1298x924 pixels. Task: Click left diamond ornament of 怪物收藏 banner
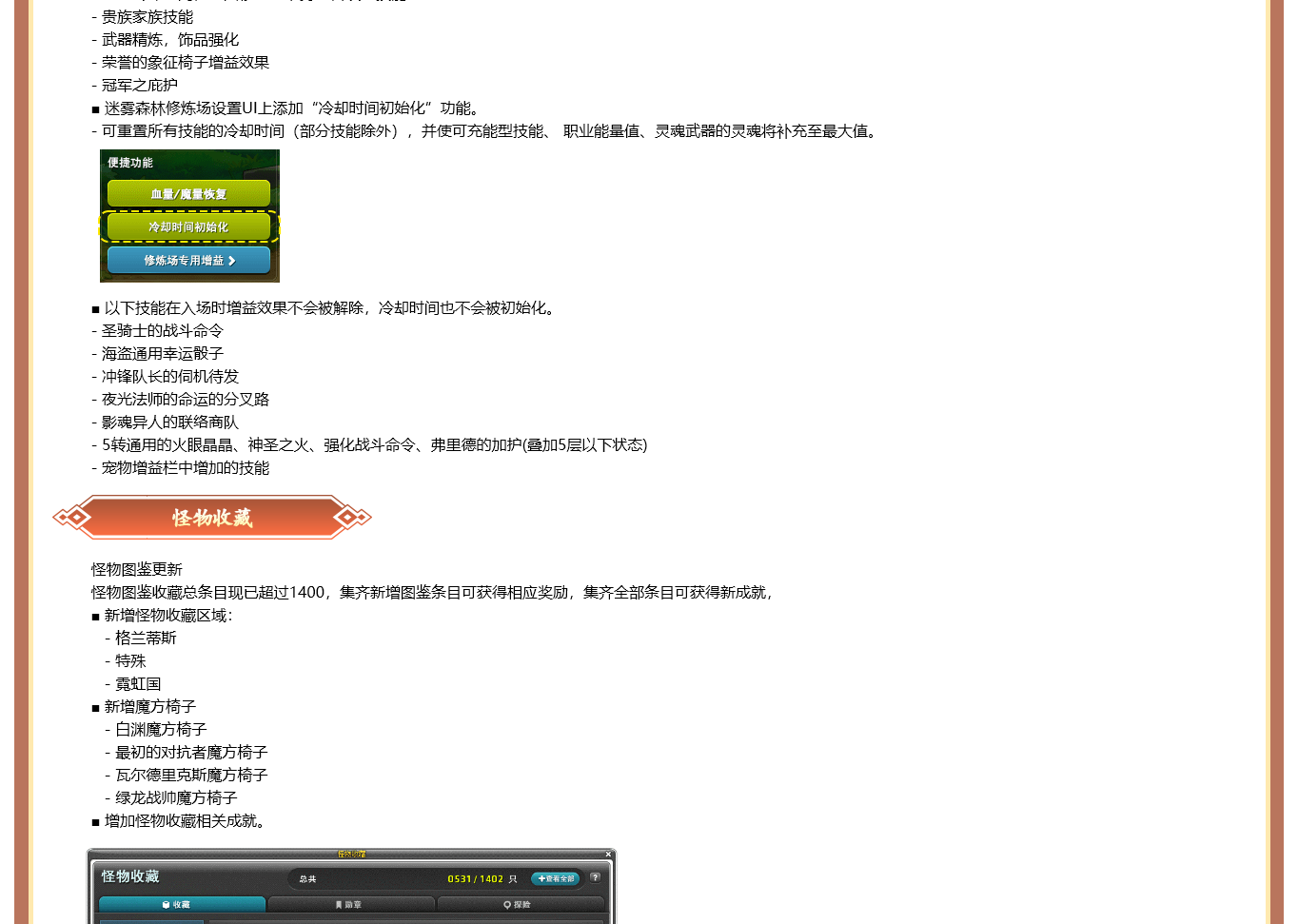pyautogui.click(x=72, y=518)
